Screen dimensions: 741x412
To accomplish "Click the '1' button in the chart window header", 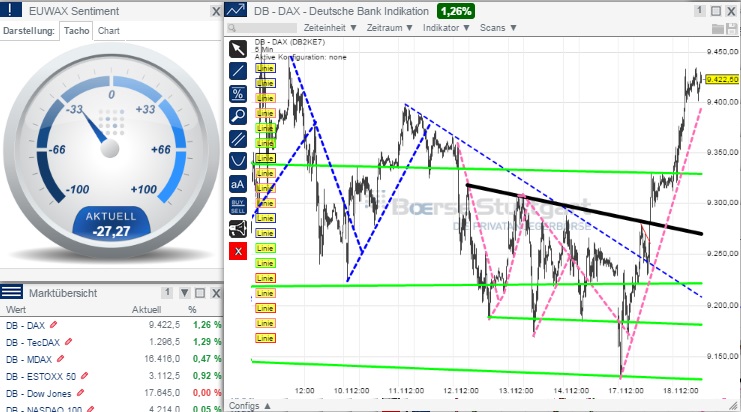I will click(x=700, y=10).
